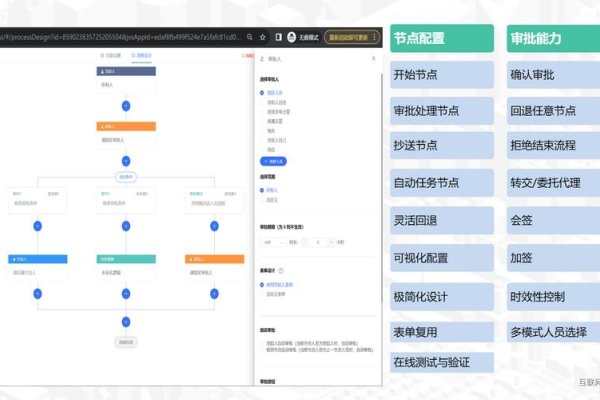Image resolution: width=600 pixels, height=400 pixels.
Task: Switch to the 基础设置 tab
Action: (x=112, y=55)
